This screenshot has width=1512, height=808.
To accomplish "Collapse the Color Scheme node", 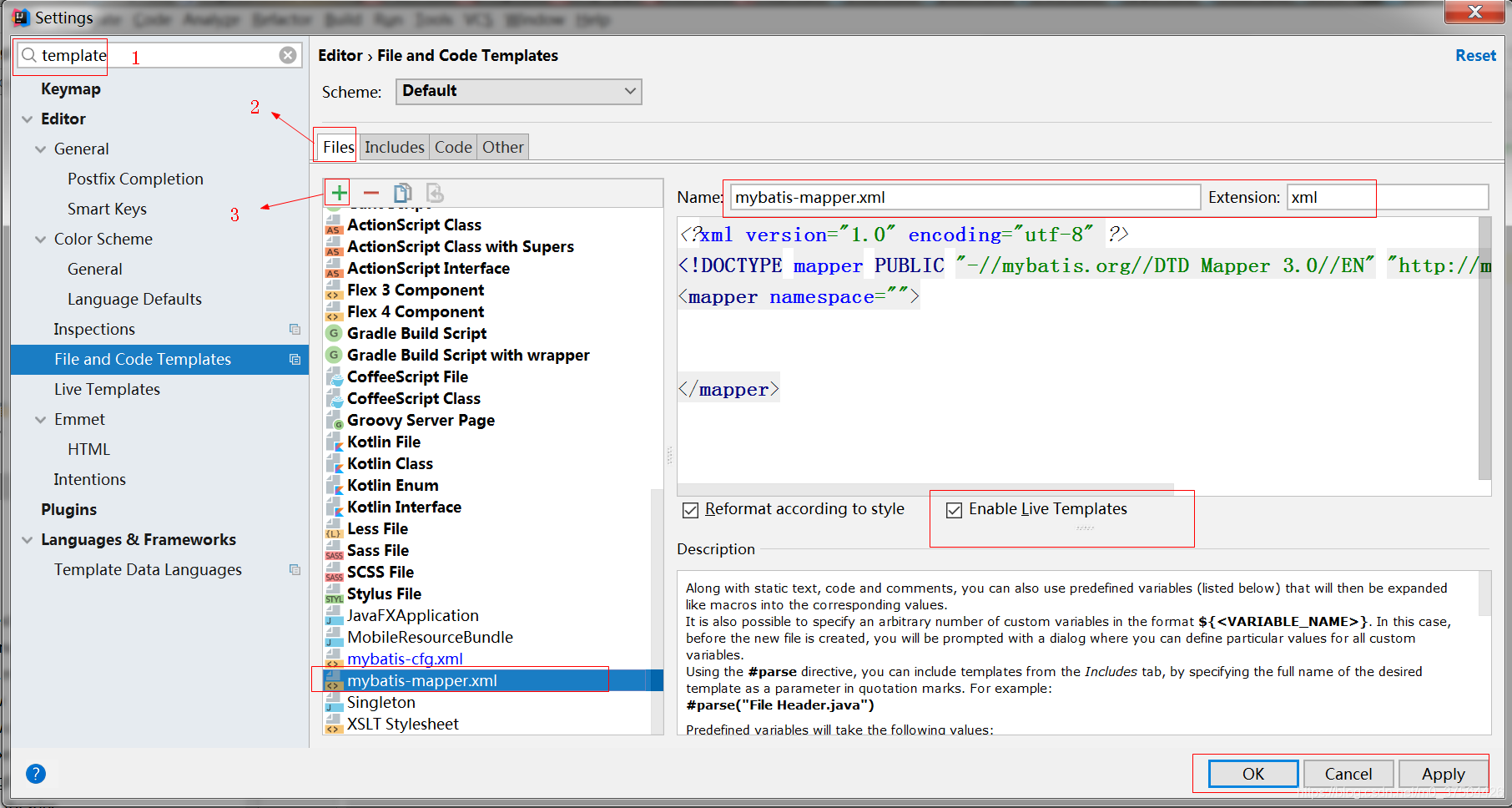I will click(41, 240).
